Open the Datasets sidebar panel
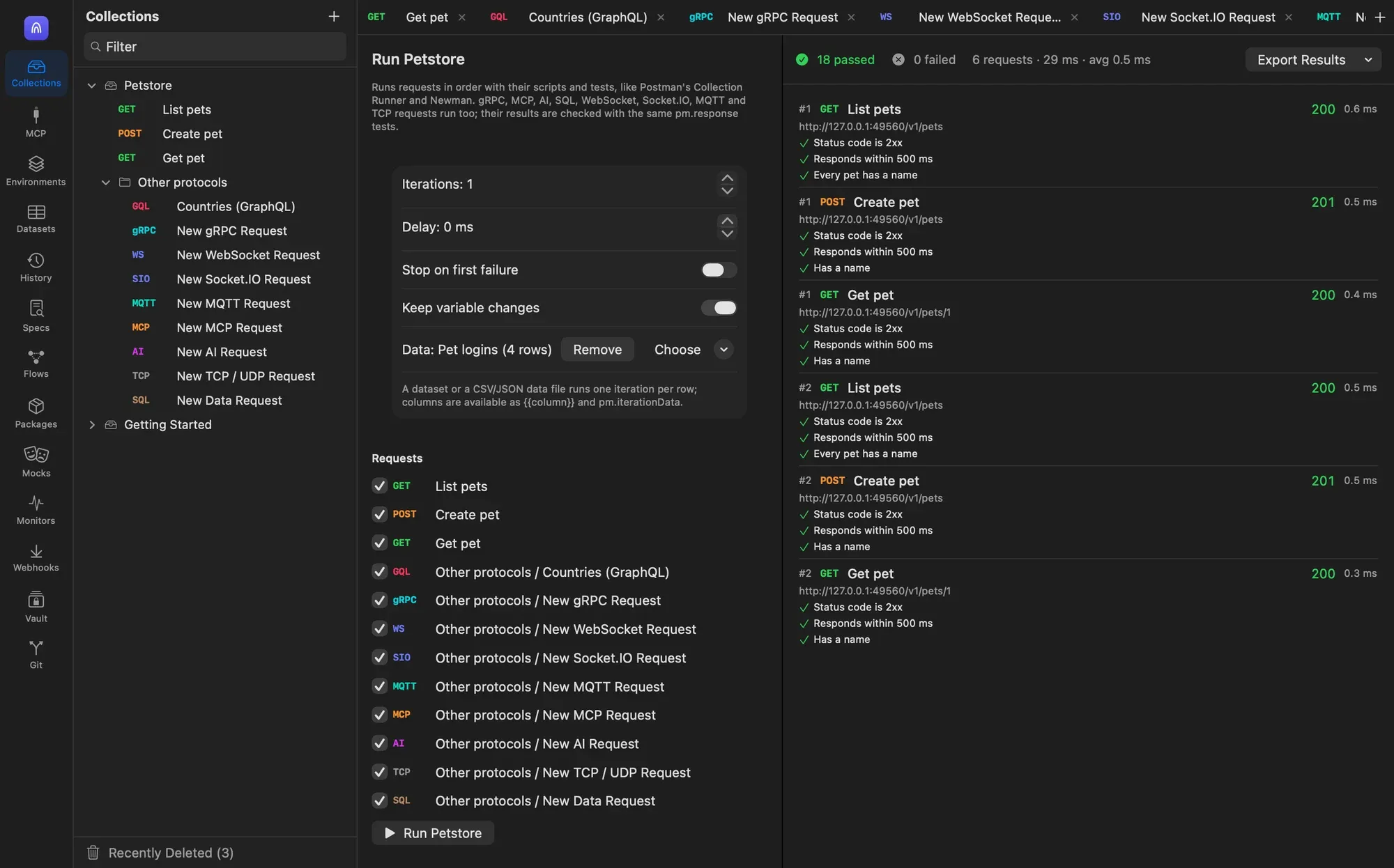The width and height of the screenshot is (1394, 868). pyautogui.click(x=36, y=219)
